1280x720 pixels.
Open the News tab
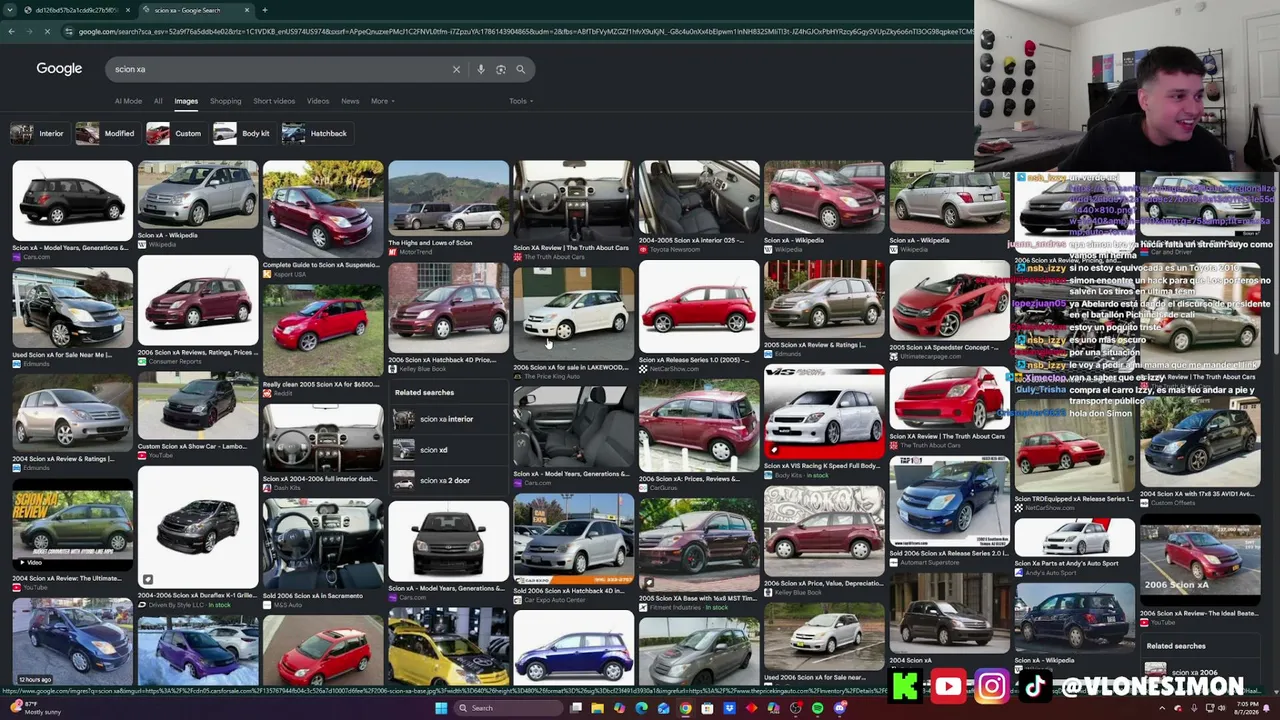(x=350, y=101)
